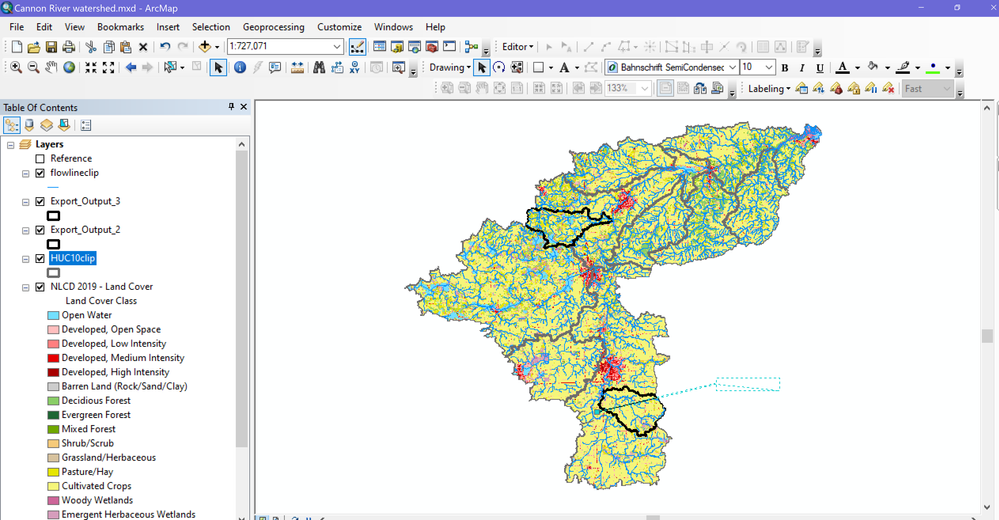This screenshot has width=999, height=520.
Task: Save the map document
Action: click(51, 47)
